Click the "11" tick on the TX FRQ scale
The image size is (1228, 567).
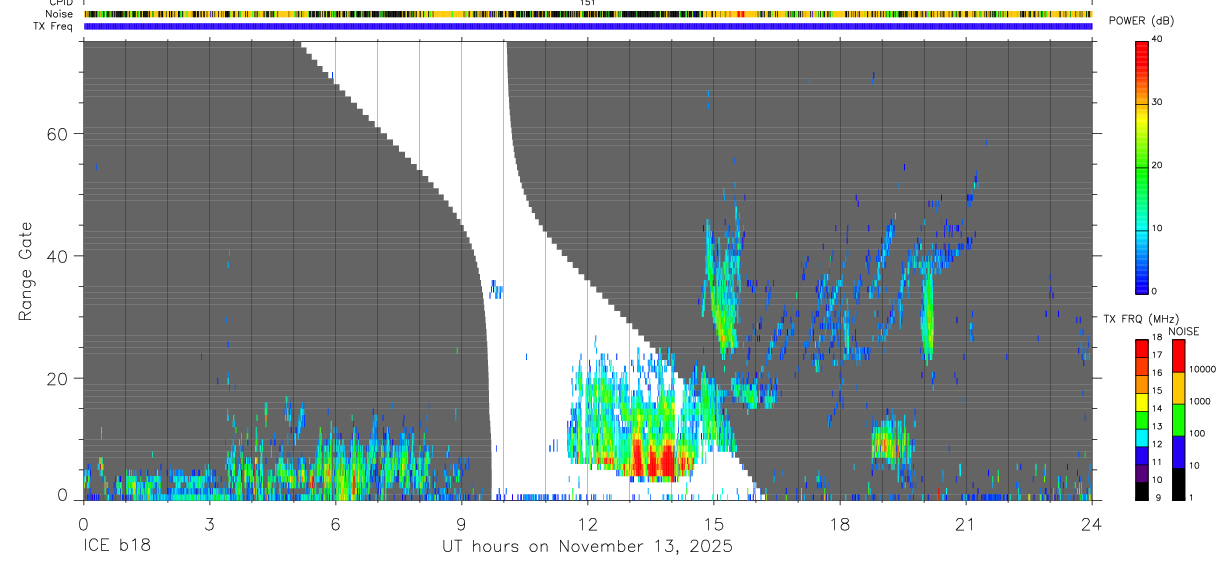(1157, 462)
